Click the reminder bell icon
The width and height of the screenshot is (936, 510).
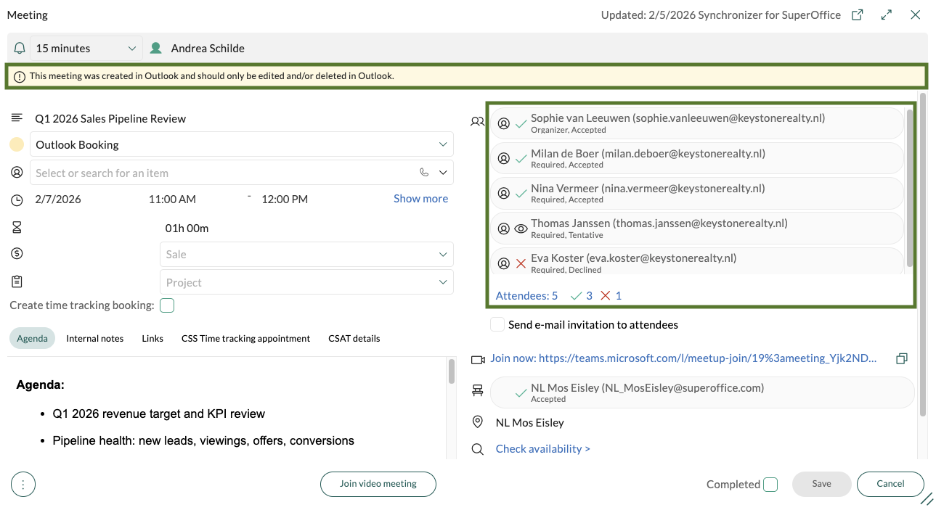(x=21, y=48)
